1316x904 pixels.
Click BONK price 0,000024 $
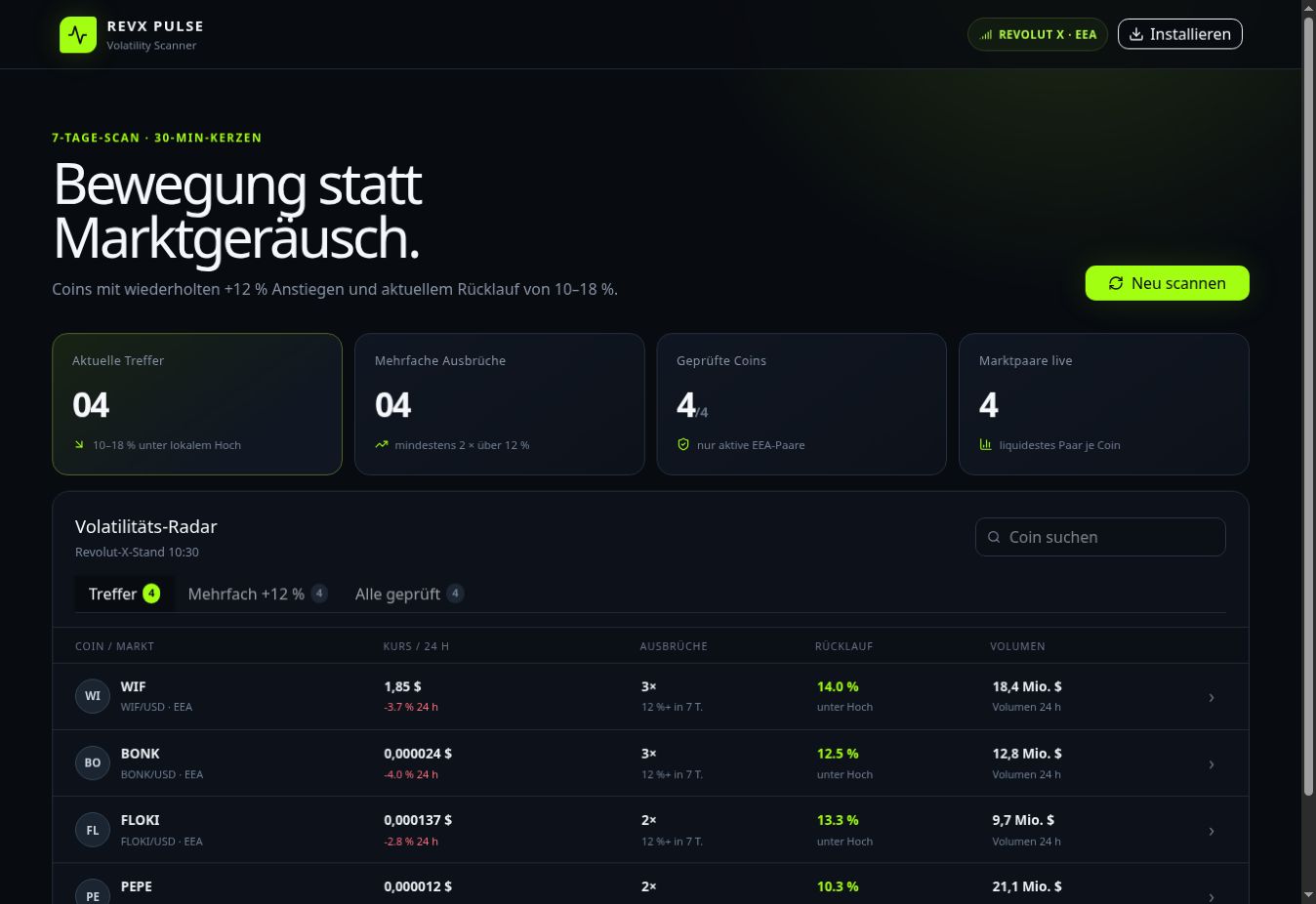point(418,754)
